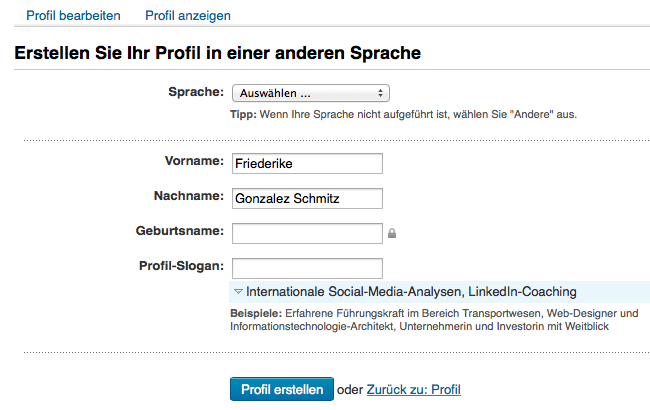
Task: Click the empty Profil-Slogan text field
Action: tap(307, 269)
